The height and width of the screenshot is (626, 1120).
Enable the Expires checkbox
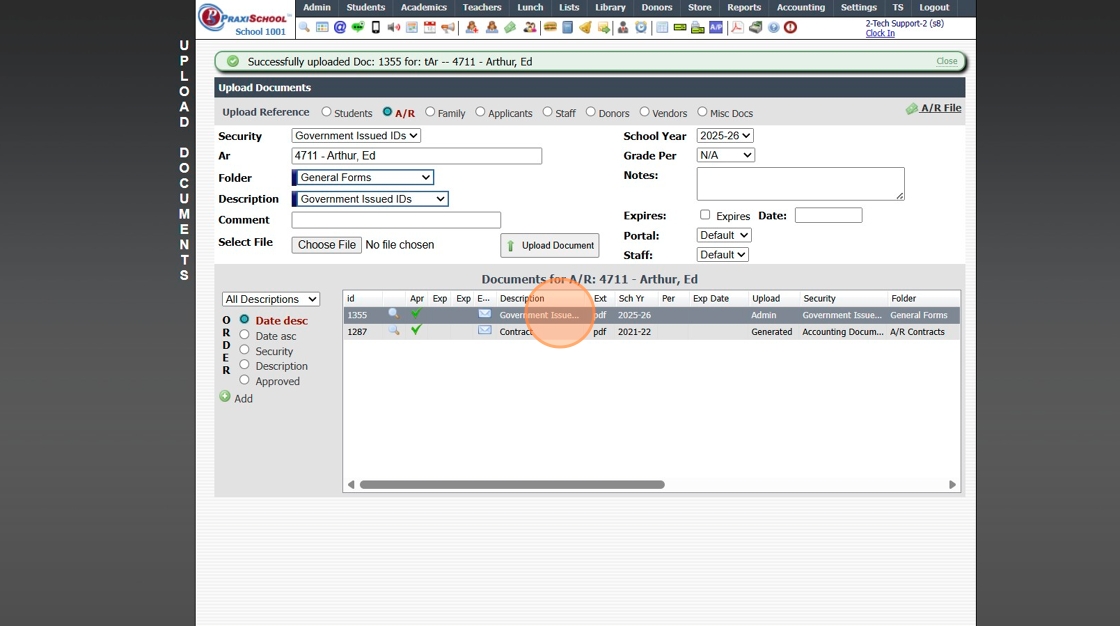(705, 214)
